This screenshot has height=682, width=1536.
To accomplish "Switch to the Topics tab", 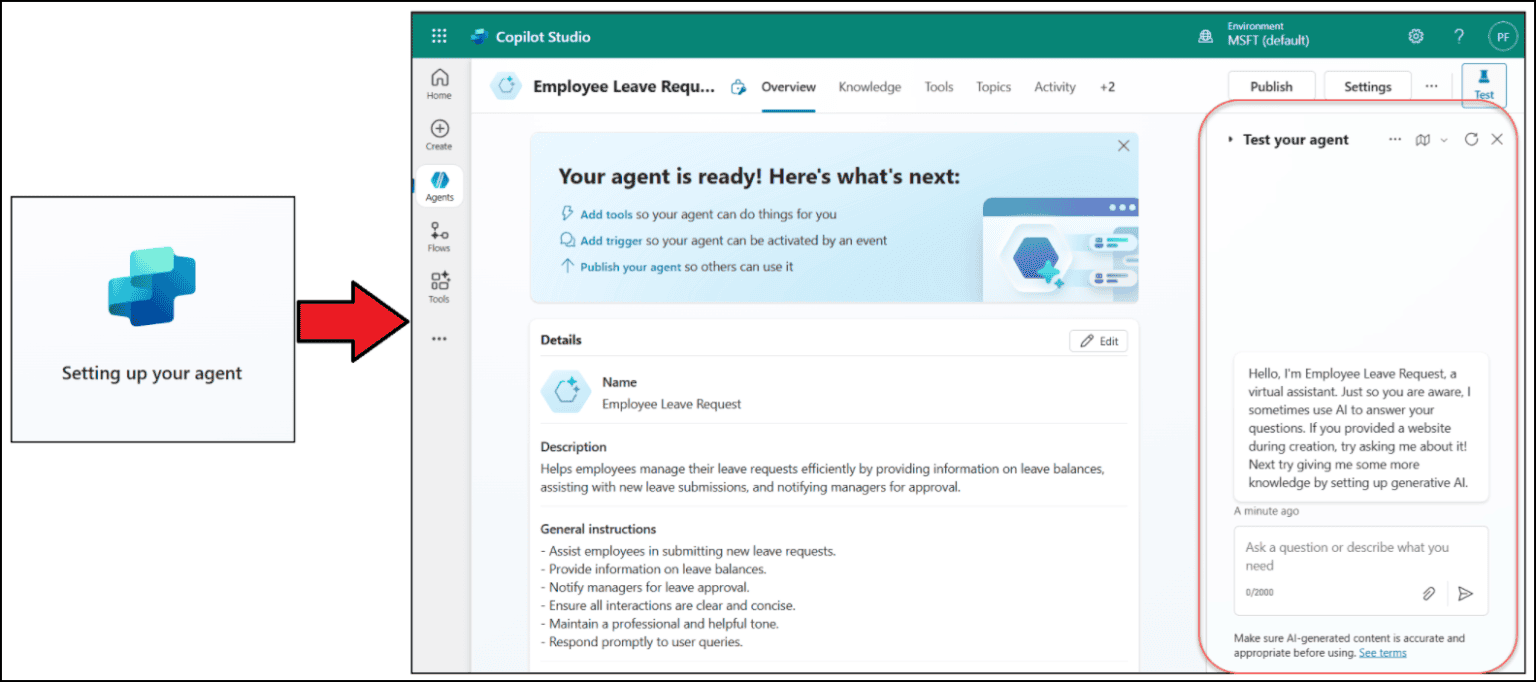I will tap(993, 87).
